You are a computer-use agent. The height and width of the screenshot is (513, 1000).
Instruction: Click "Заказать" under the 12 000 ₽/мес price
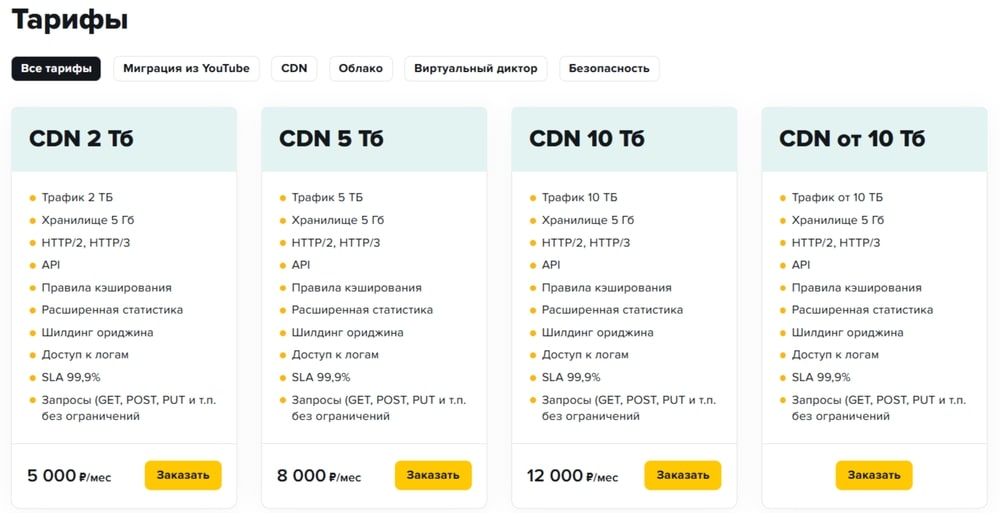coord(683,475)
